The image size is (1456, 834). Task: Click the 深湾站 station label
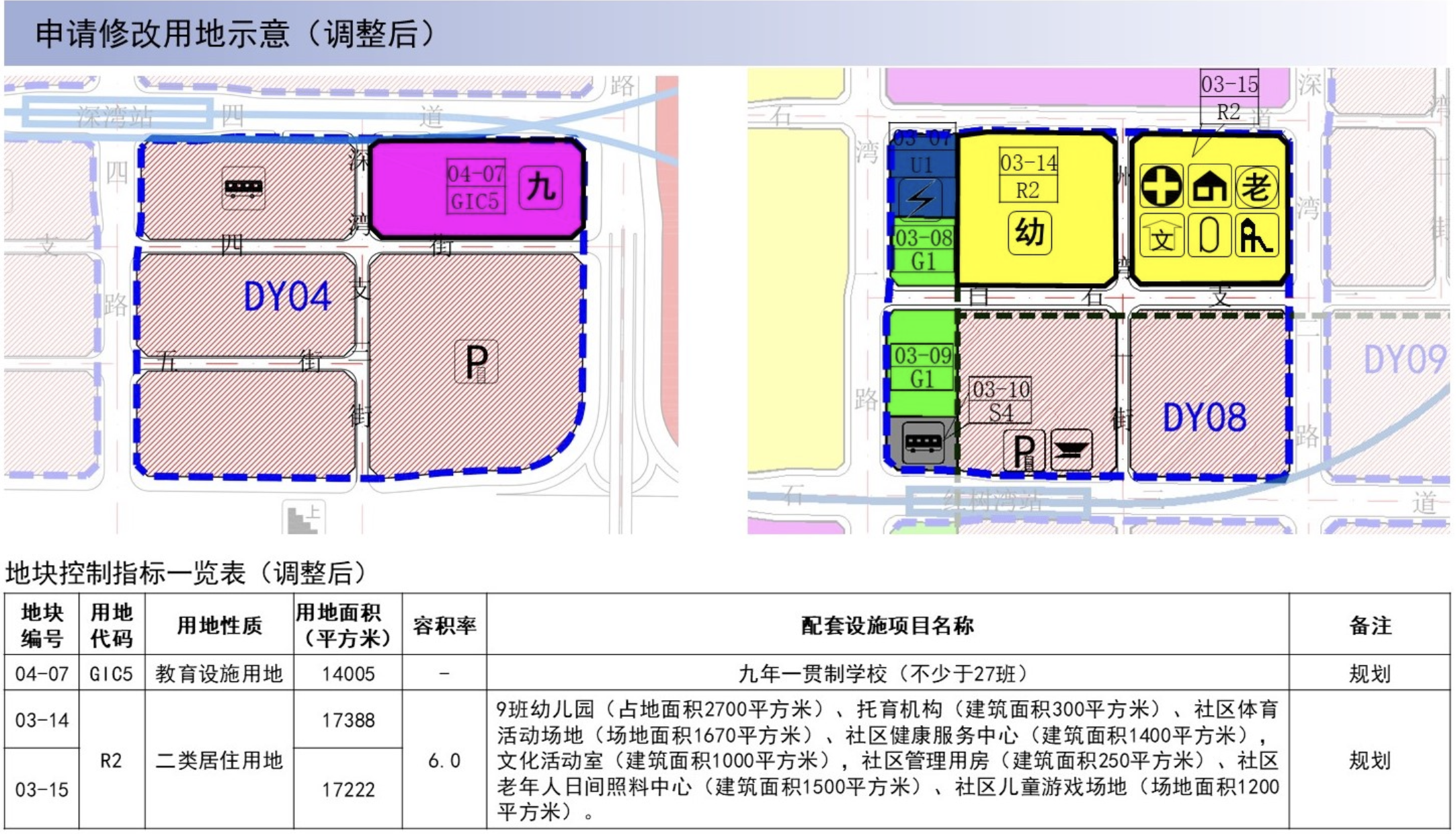pos(116,117)
